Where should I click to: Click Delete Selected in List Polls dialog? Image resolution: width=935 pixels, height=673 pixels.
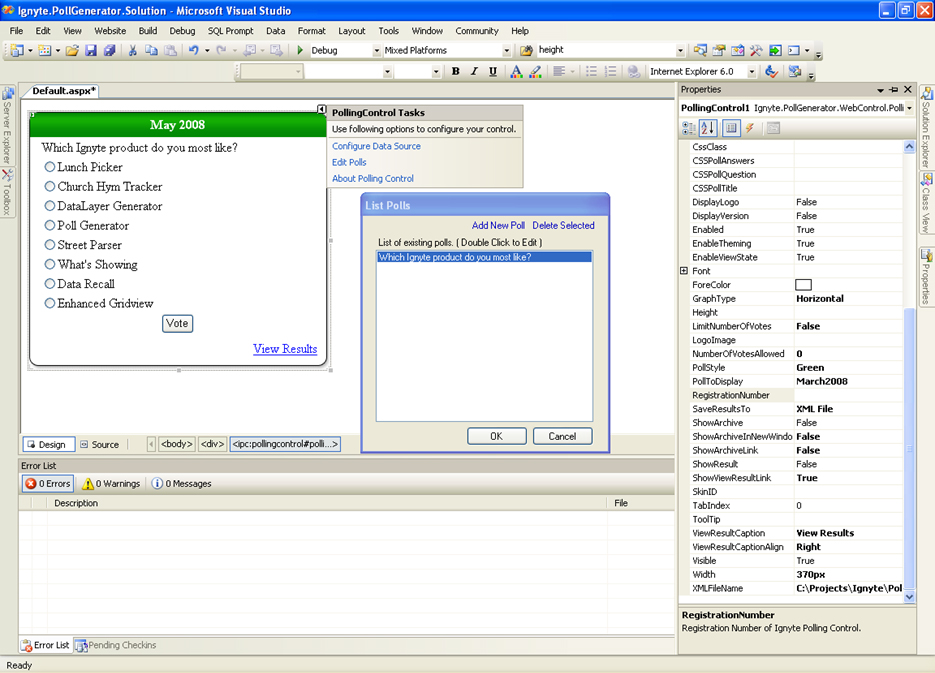coord(564,225)
